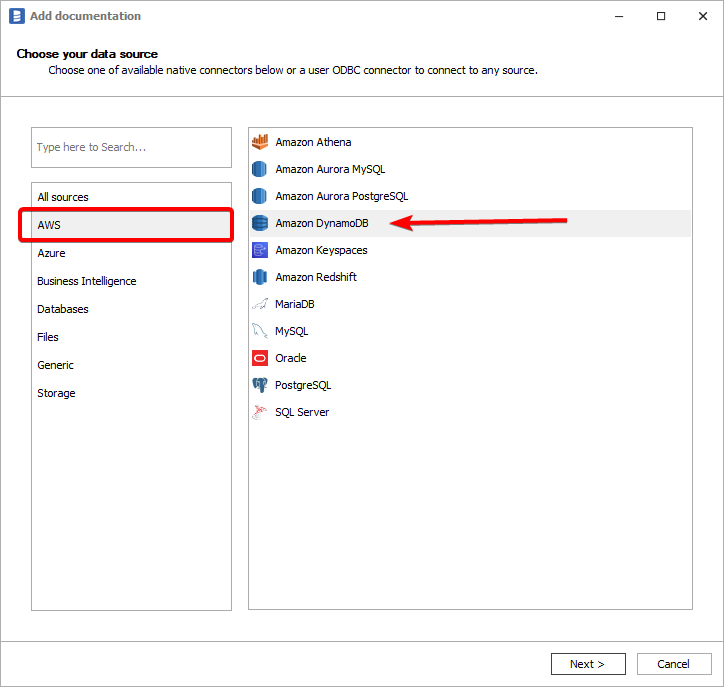Choose the PostgreSQL elephant icon
This screenshot has width=724, height=687.
[x=260, y=385]
